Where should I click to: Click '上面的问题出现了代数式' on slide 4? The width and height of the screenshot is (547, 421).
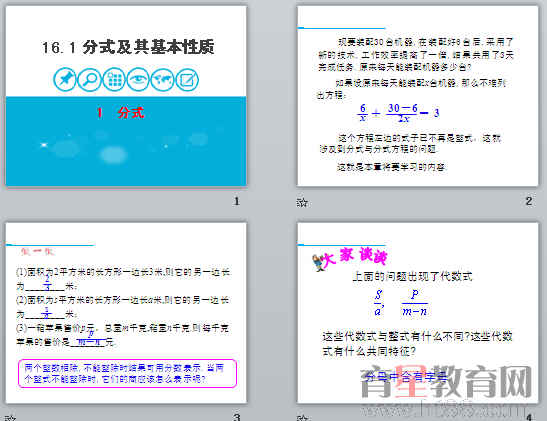click(x=412, y=277)
